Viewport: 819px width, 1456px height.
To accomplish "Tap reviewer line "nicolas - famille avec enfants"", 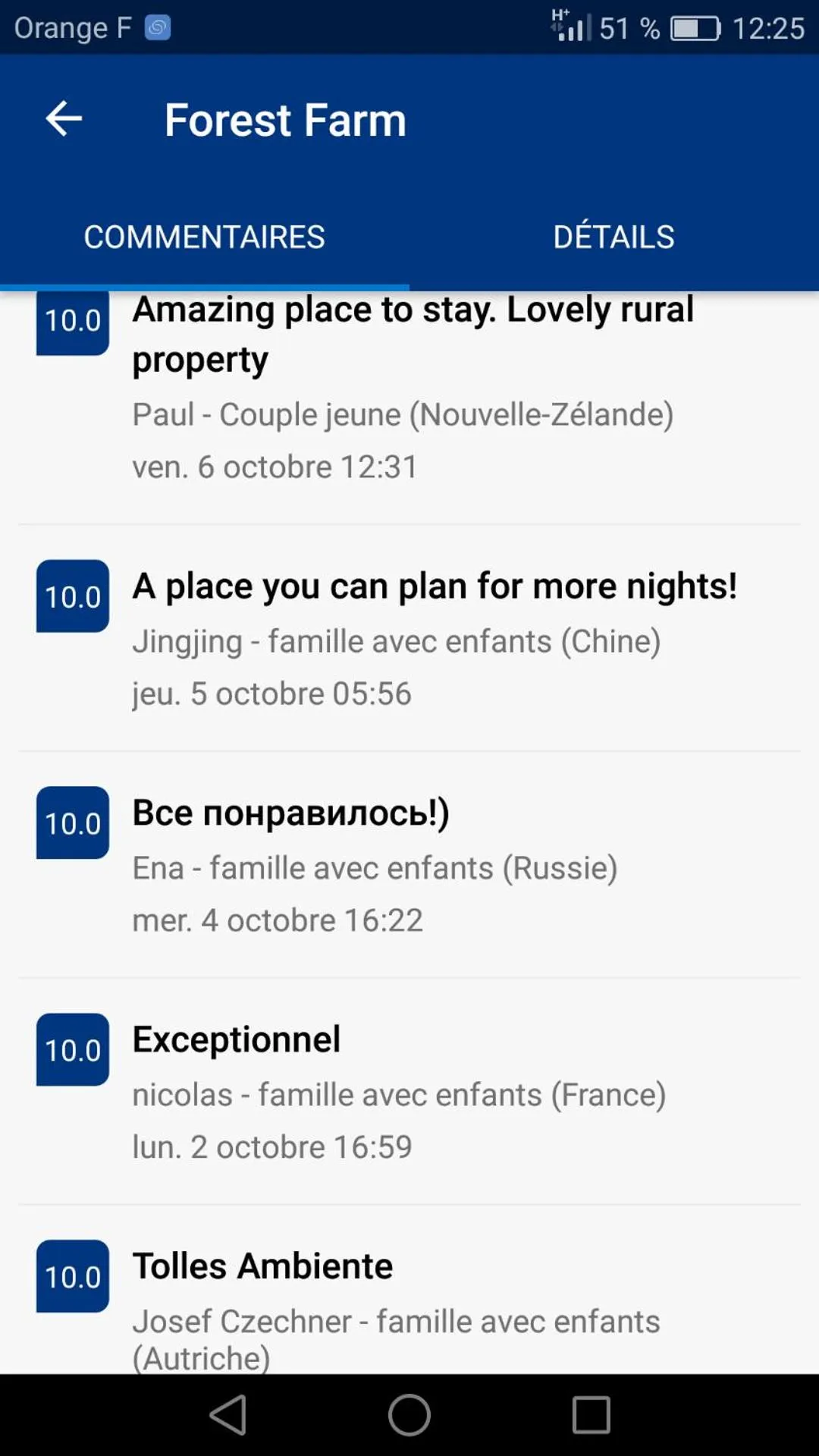I will 399,1095.
